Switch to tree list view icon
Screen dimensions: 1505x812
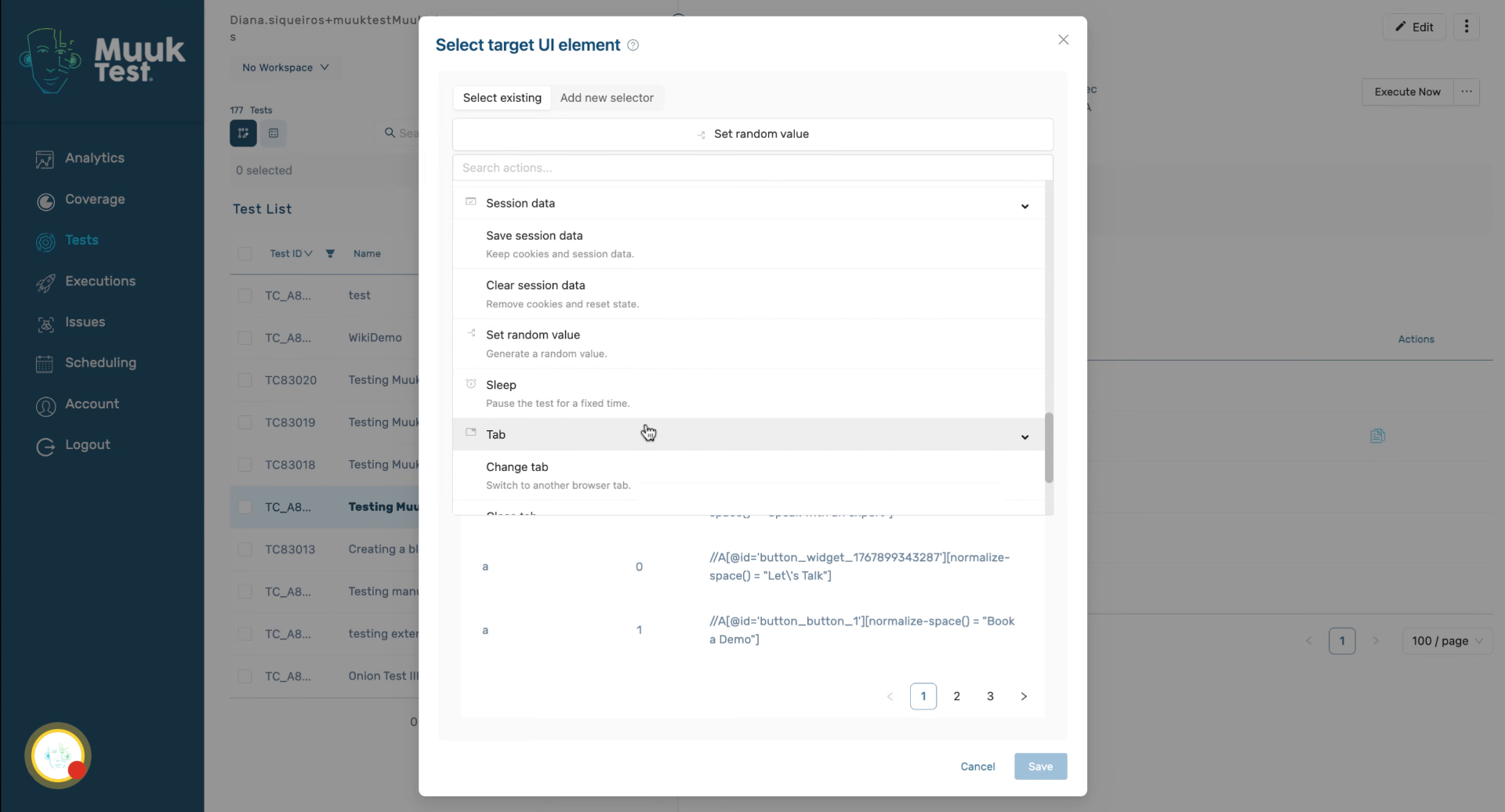coord(243,133)
